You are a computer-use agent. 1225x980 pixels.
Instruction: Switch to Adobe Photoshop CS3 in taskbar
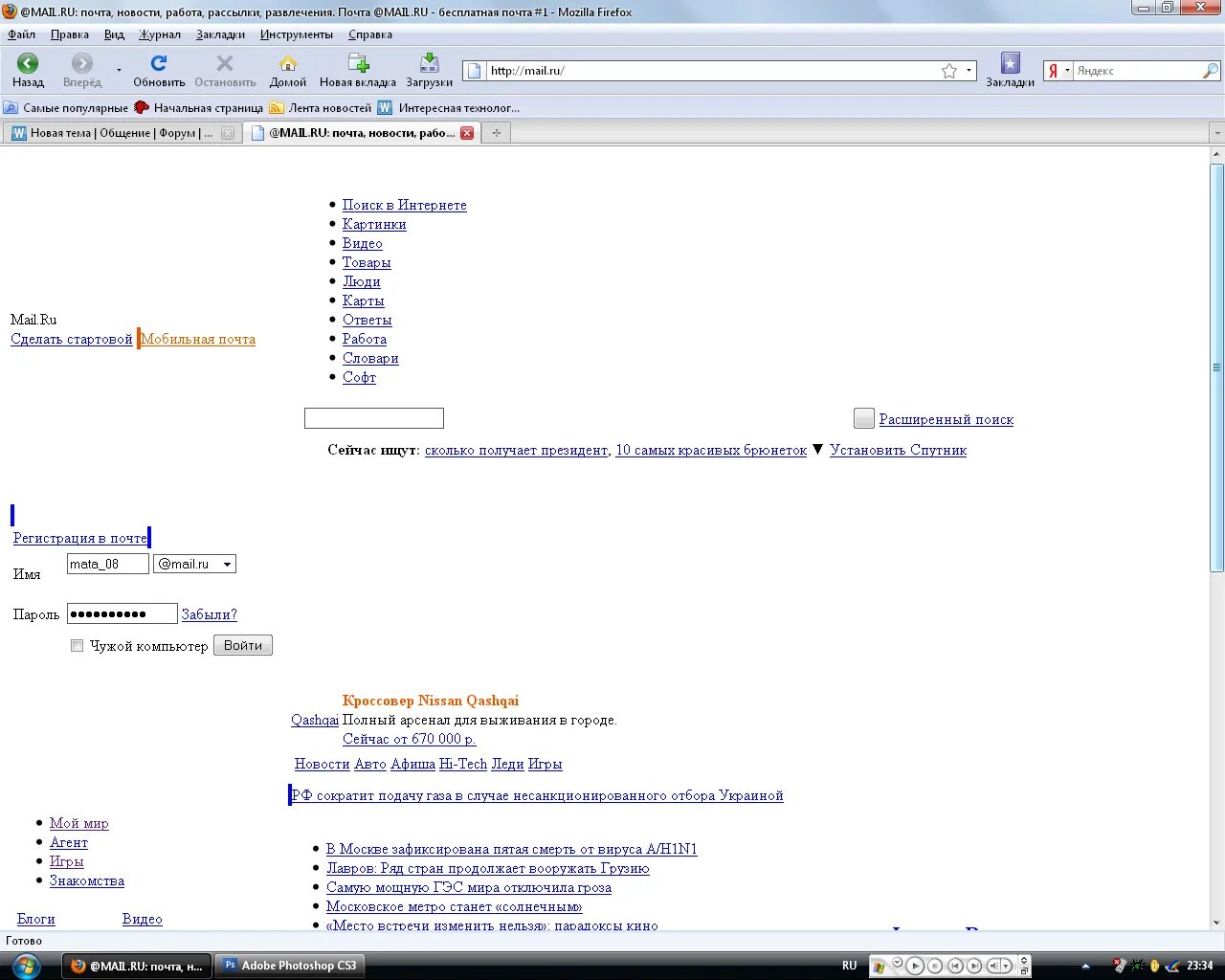[290, 966]
